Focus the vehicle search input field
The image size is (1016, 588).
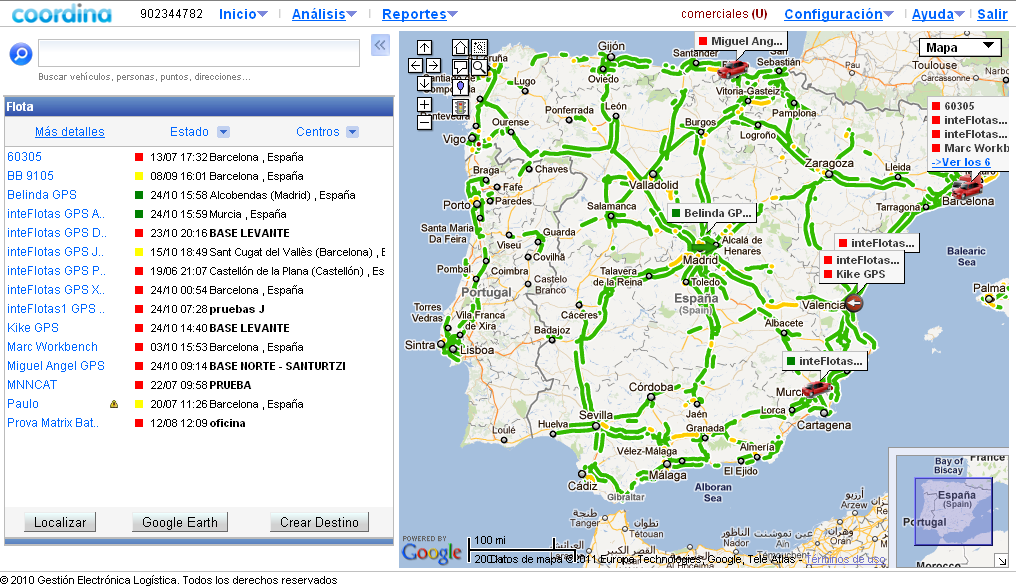coord(199,53)
